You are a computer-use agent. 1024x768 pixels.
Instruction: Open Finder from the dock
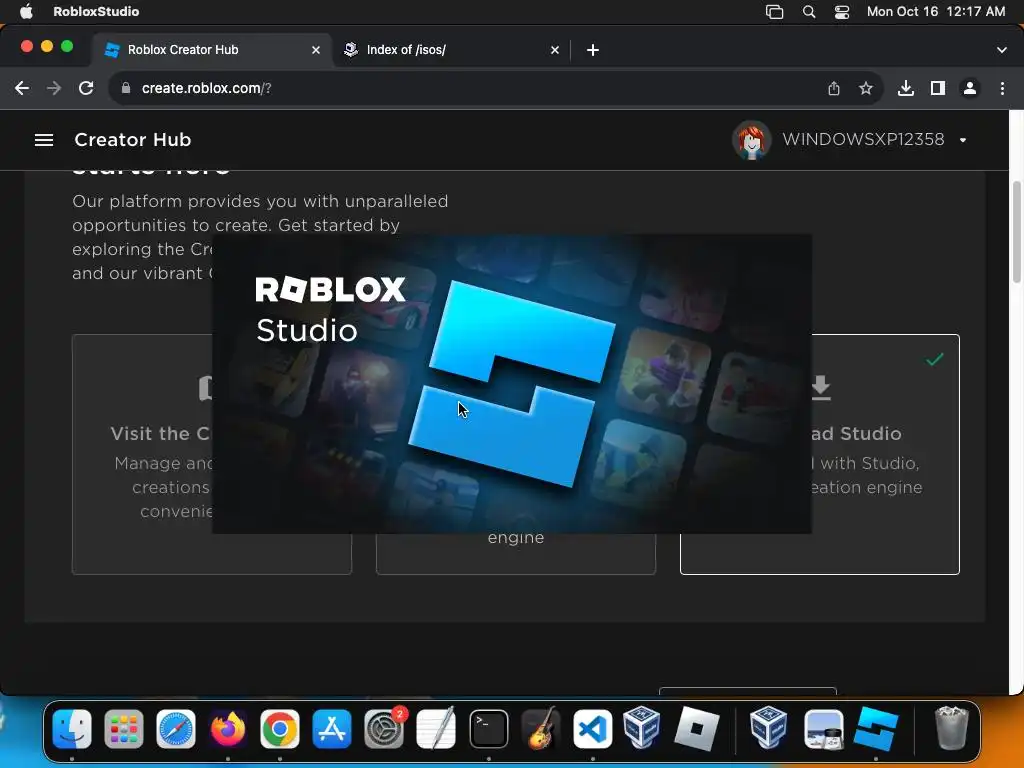coord(72,728)
